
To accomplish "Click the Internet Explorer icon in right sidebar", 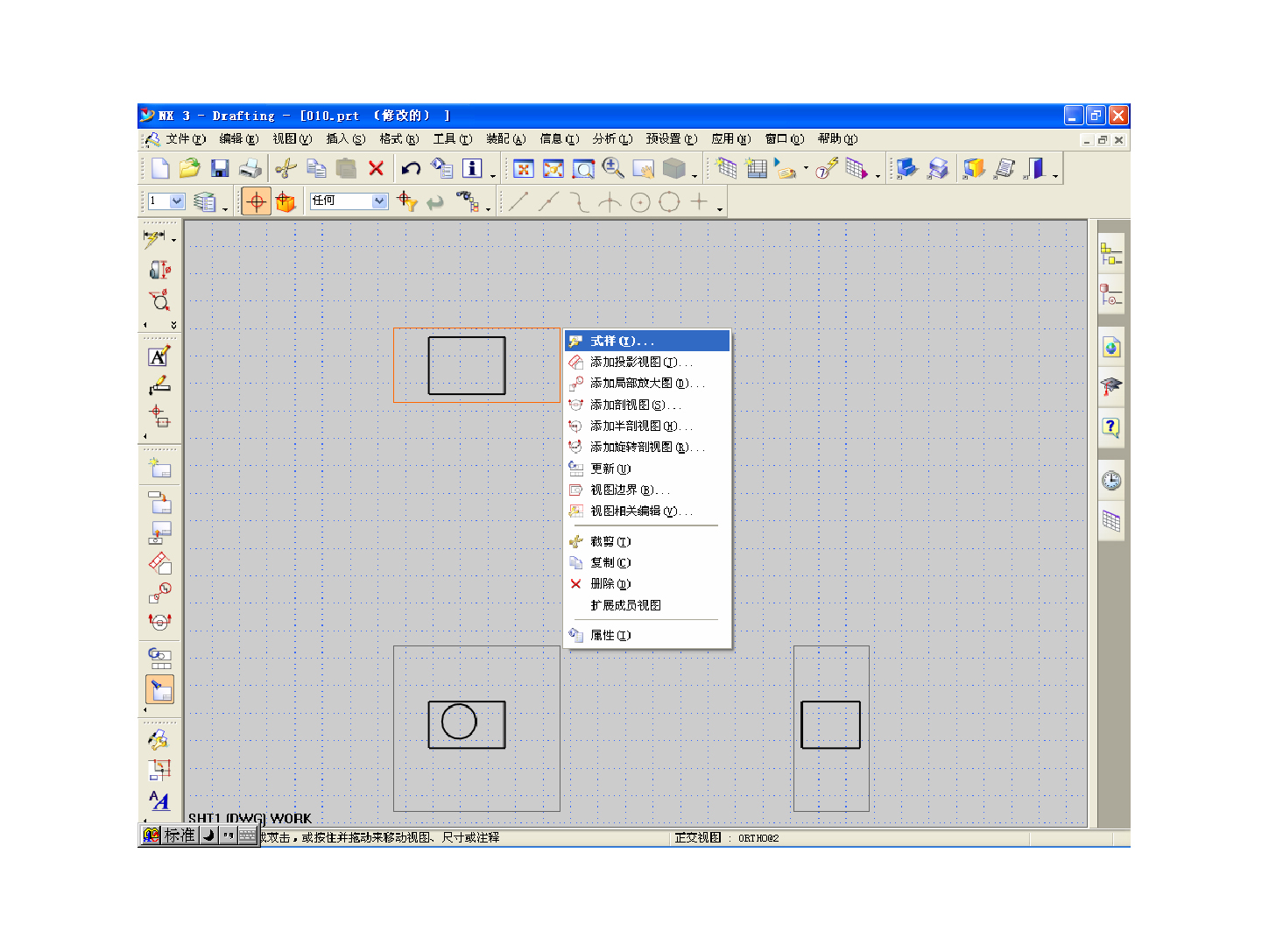I will pyautogui.click(x=1111, y=348).
